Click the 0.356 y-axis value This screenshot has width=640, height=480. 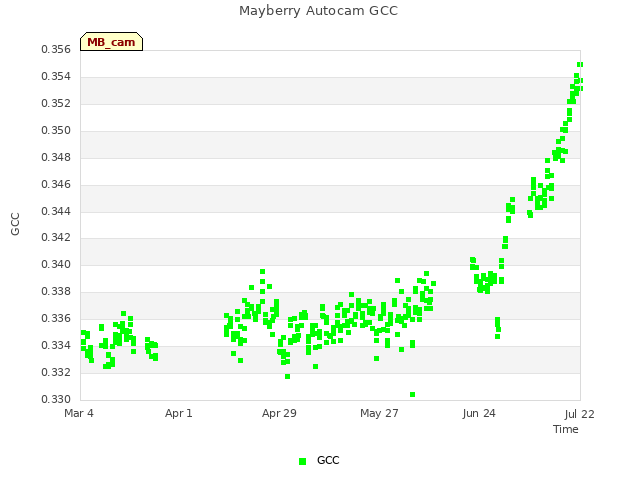pyautogui.click(x=56, y=50)
